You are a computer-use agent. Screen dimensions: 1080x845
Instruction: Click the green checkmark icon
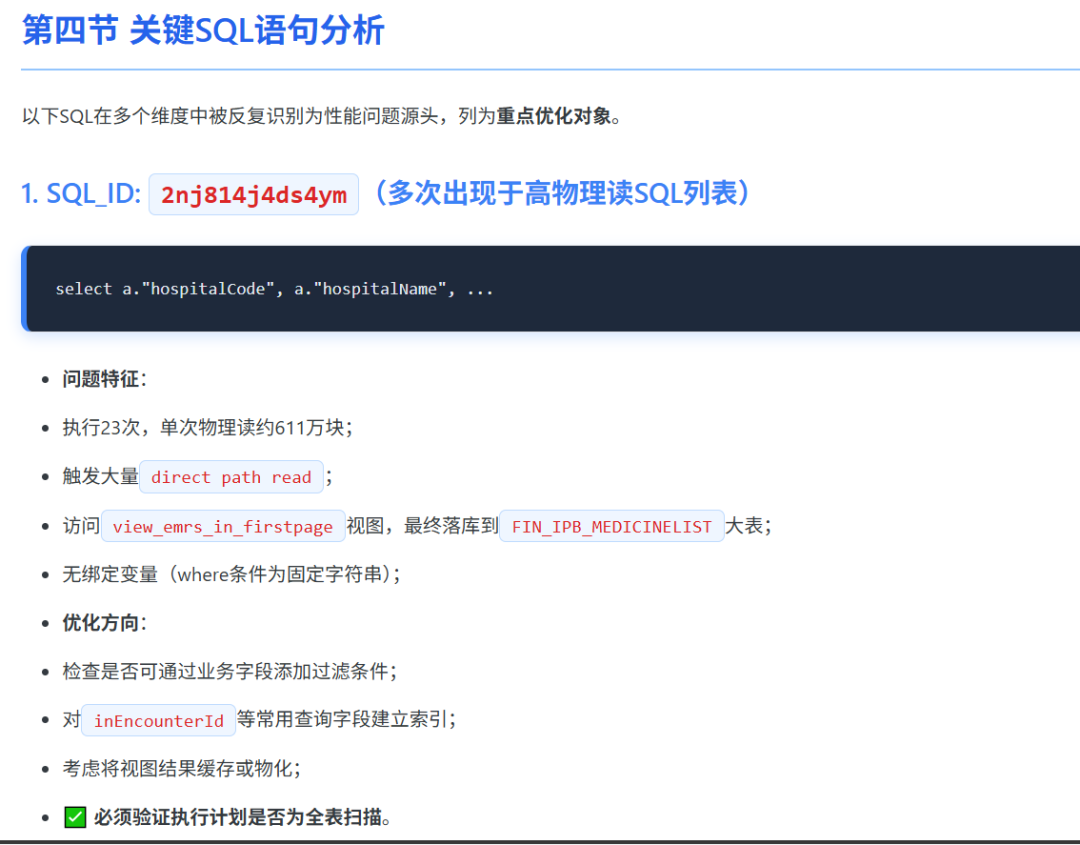[x=75, y=817]
